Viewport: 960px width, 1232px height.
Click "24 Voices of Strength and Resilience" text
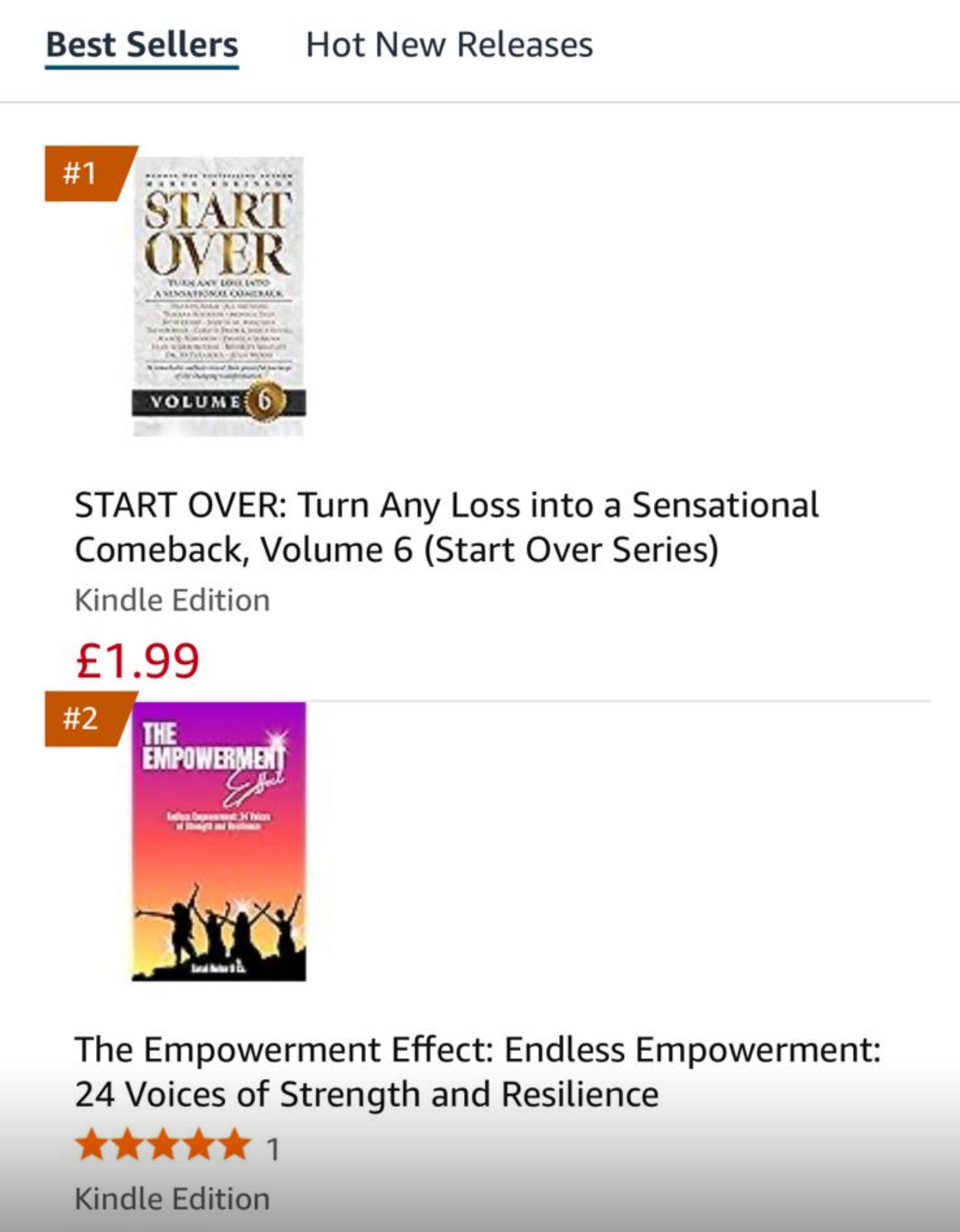(367, 1095)
